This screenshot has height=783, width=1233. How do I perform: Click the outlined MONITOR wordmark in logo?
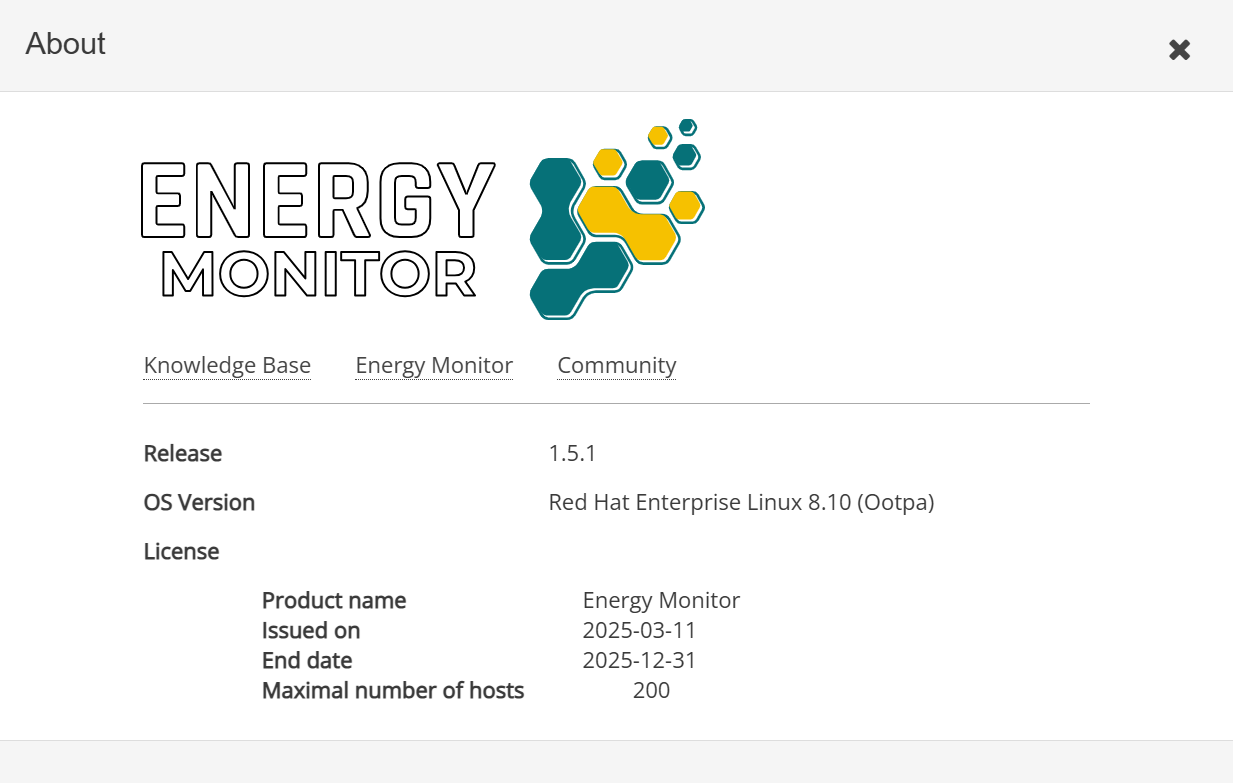tap(318, 274)
